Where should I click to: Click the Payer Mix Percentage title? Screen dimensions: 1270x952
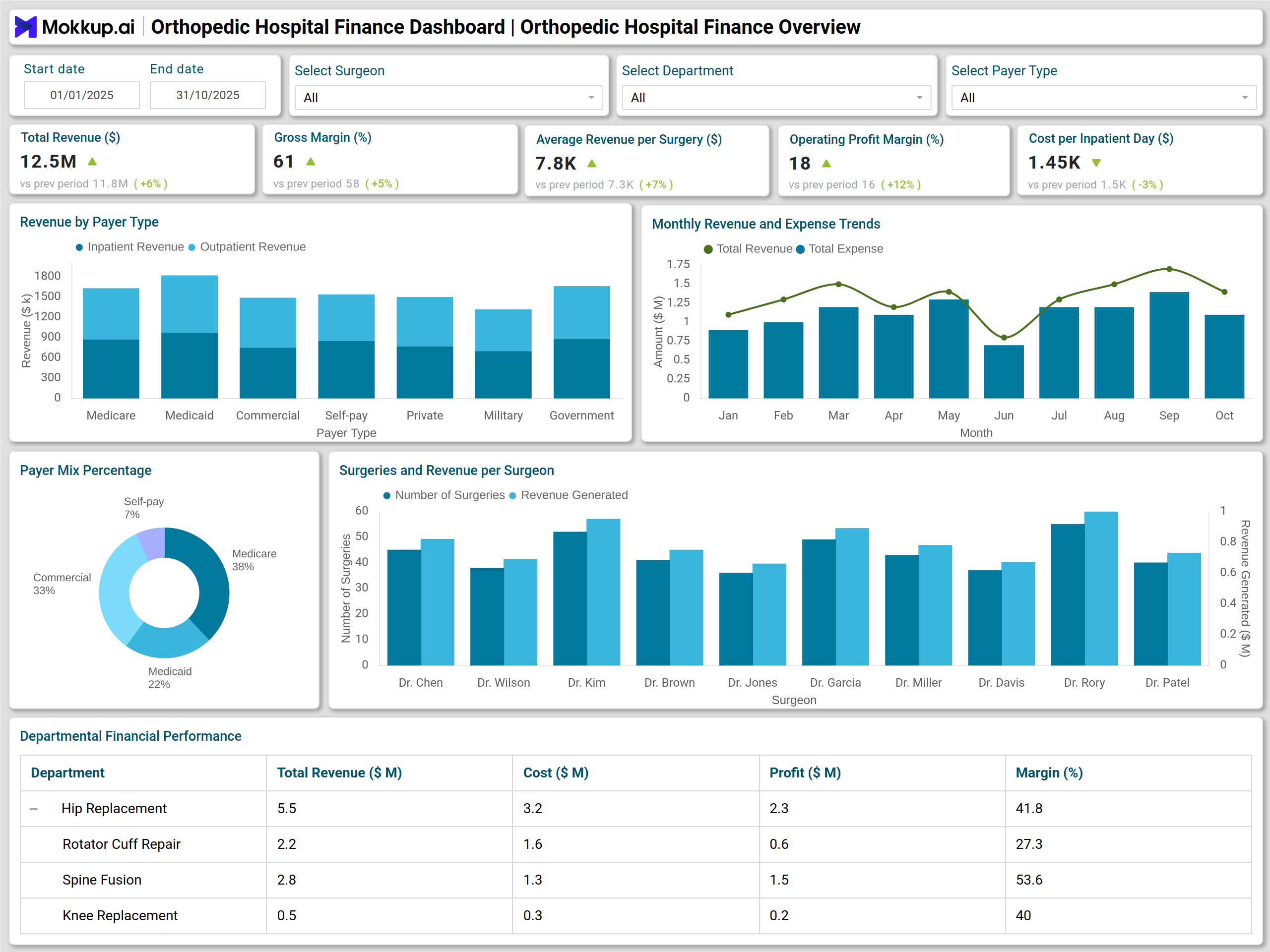(85, 471)
